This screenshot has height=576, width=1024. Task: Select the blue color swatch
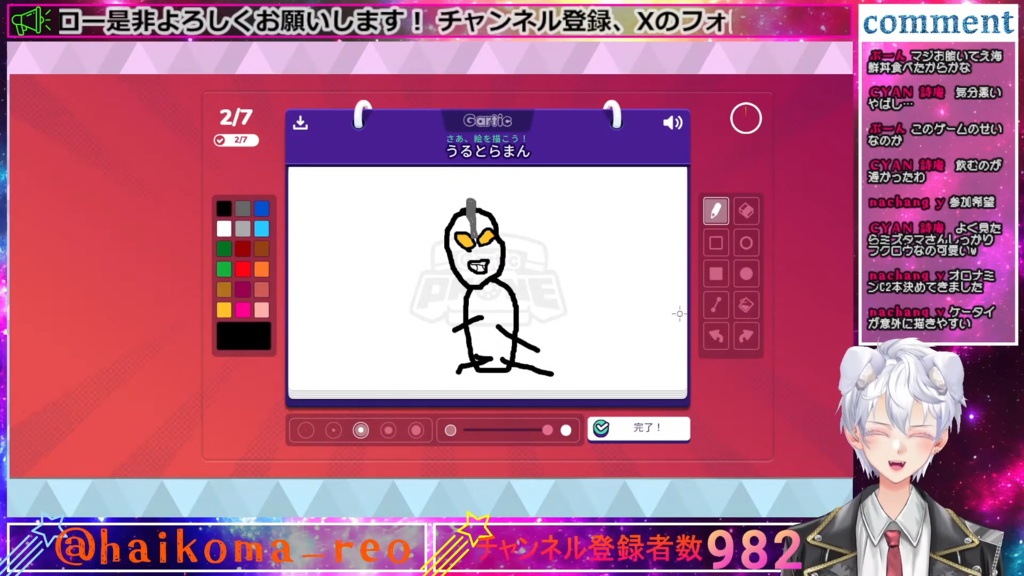pyautogui.click(x=262, y=208)
